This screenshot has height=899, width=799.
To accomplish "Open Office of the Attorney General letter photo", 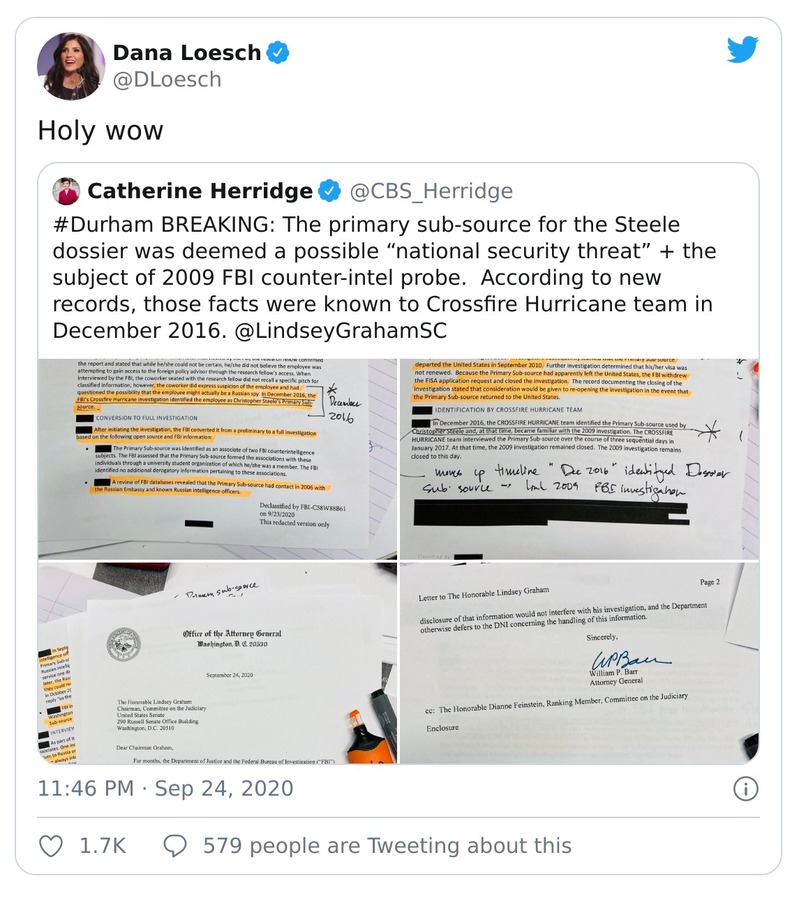I will tap(217, 663).
